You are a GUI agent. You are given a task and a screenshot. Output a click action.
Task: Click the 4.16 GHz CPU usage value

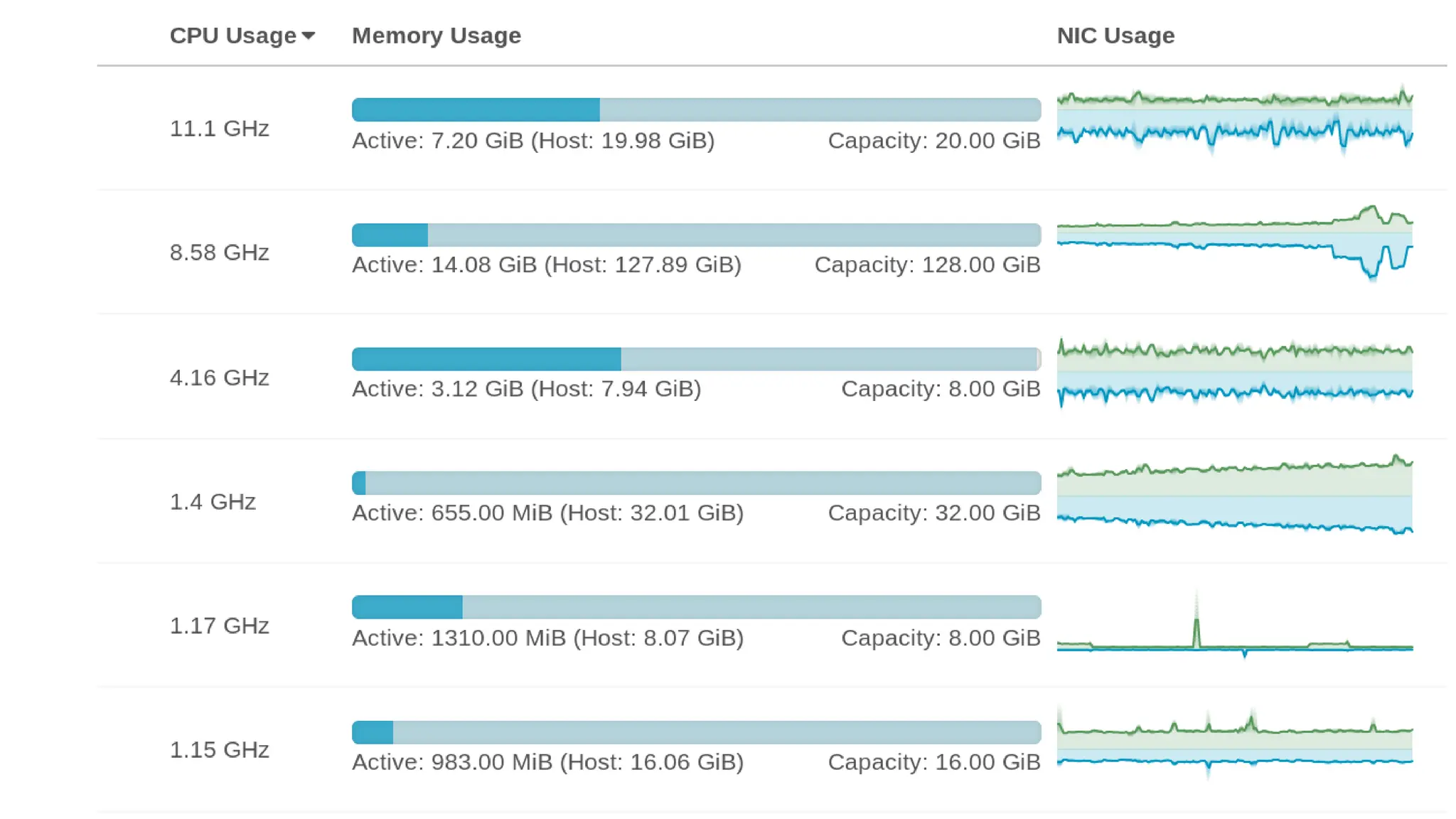219,378
